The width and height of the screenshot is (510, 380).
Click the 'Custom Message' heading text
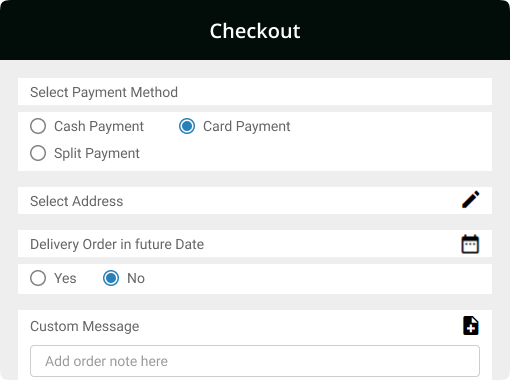click(x=85, y=326)
